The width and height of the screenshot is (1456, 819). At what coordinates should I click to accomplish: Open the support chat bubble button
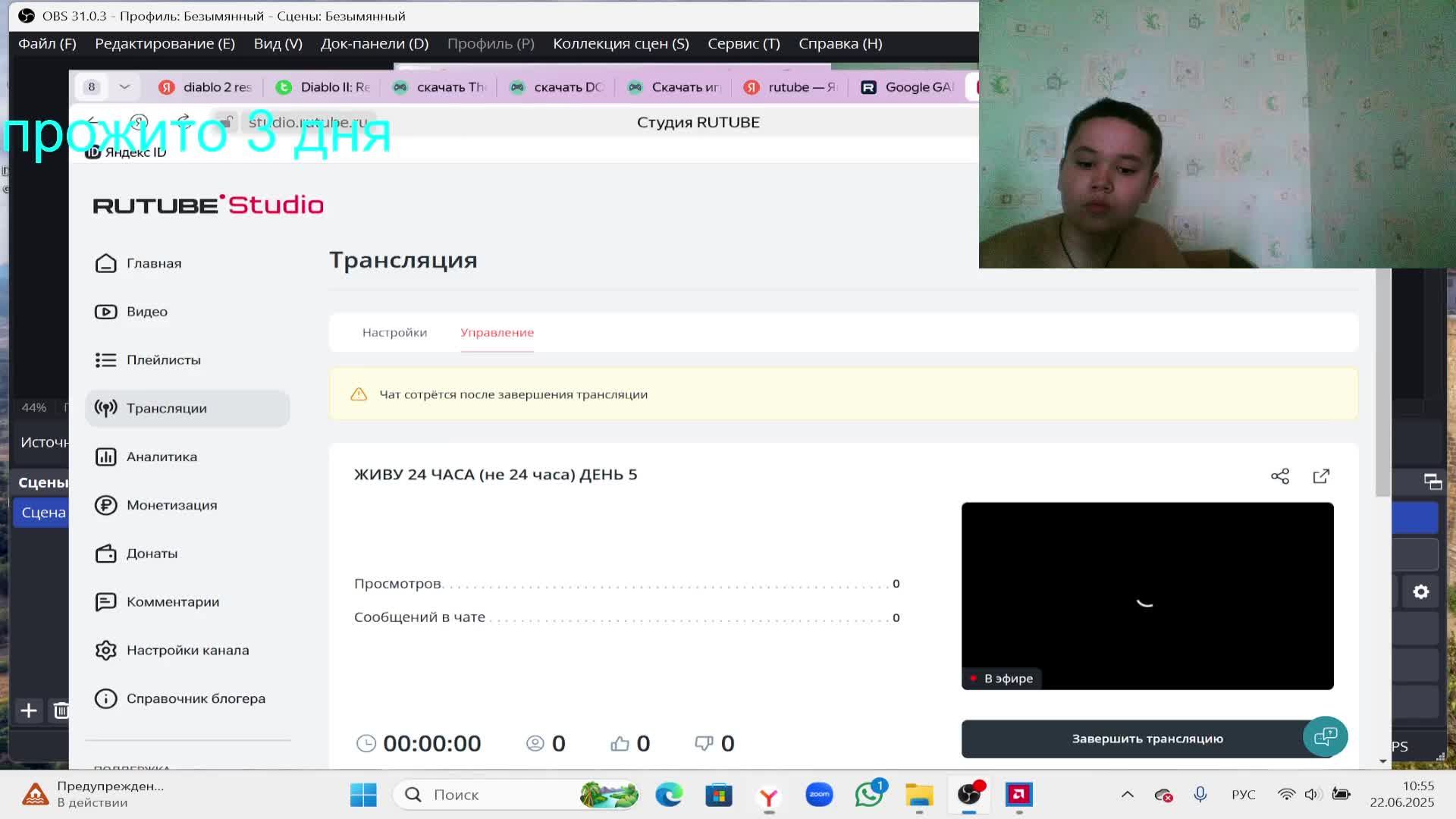[x=1326, y=736]
